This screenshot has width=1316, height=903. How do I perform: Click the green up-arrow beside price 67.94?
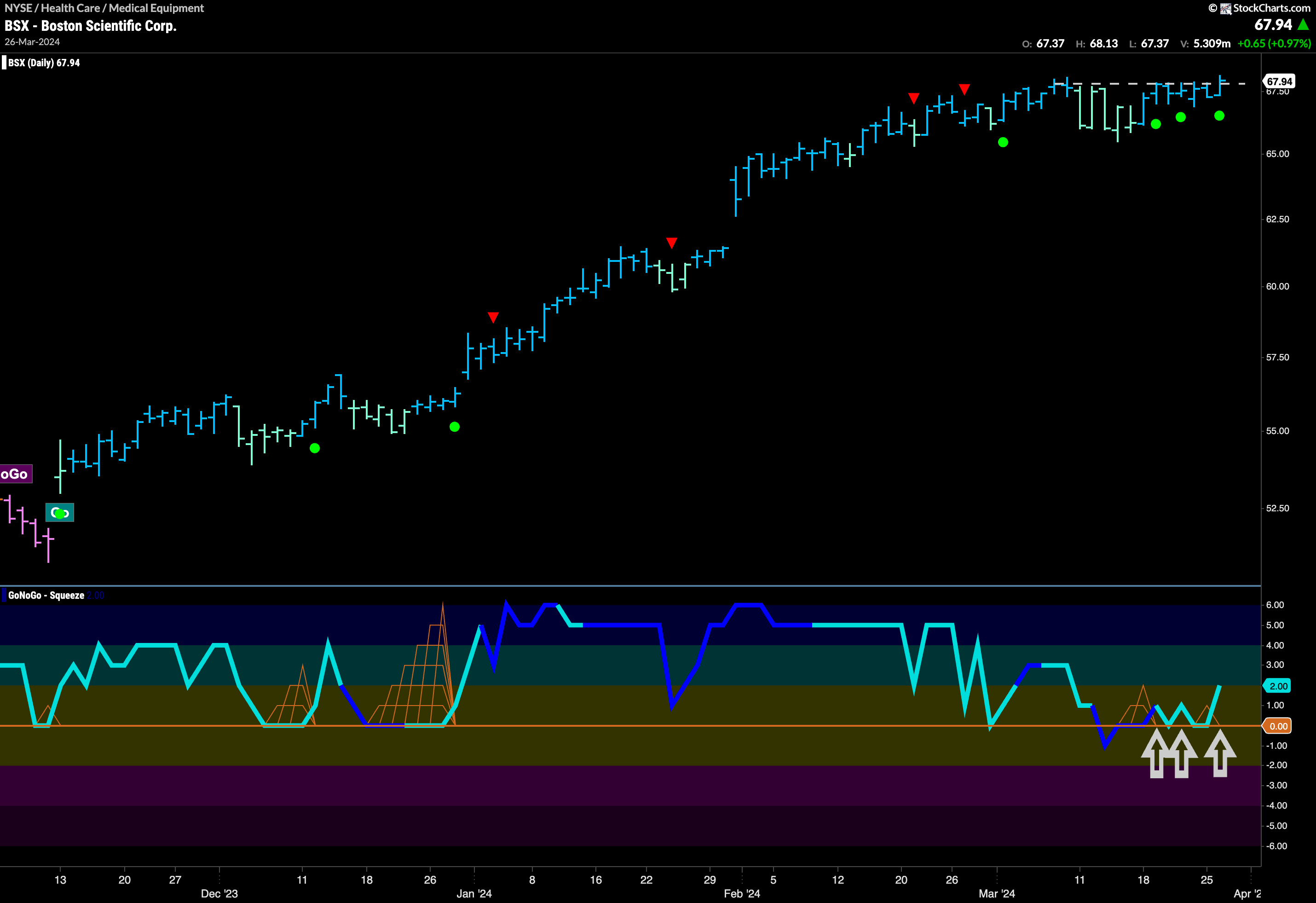tap(1304, 24)
